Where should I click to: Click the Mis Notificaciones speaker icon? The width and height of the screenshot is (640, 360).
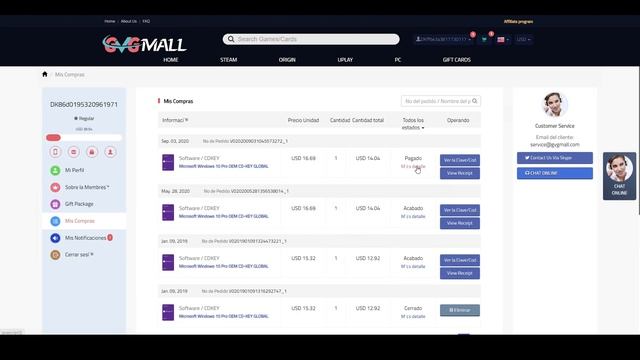[55, 238]
